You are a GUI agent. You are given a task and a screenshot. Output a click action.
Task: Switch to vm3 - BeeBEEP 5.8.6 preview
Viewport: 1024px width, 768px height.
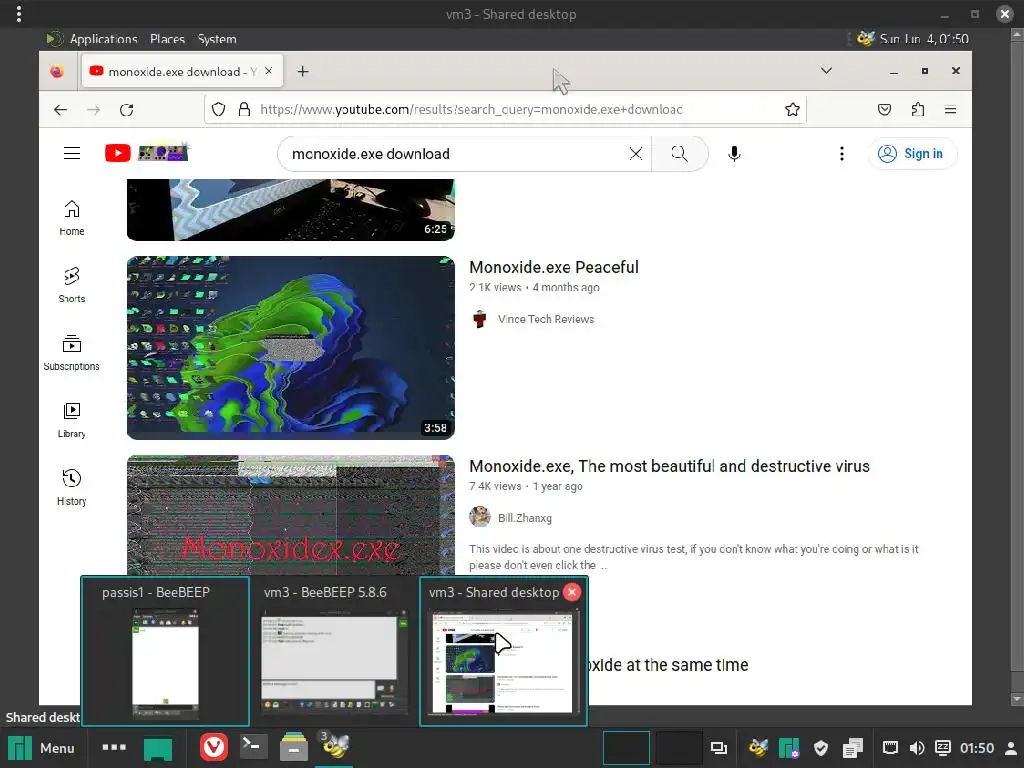pos(332,651)
